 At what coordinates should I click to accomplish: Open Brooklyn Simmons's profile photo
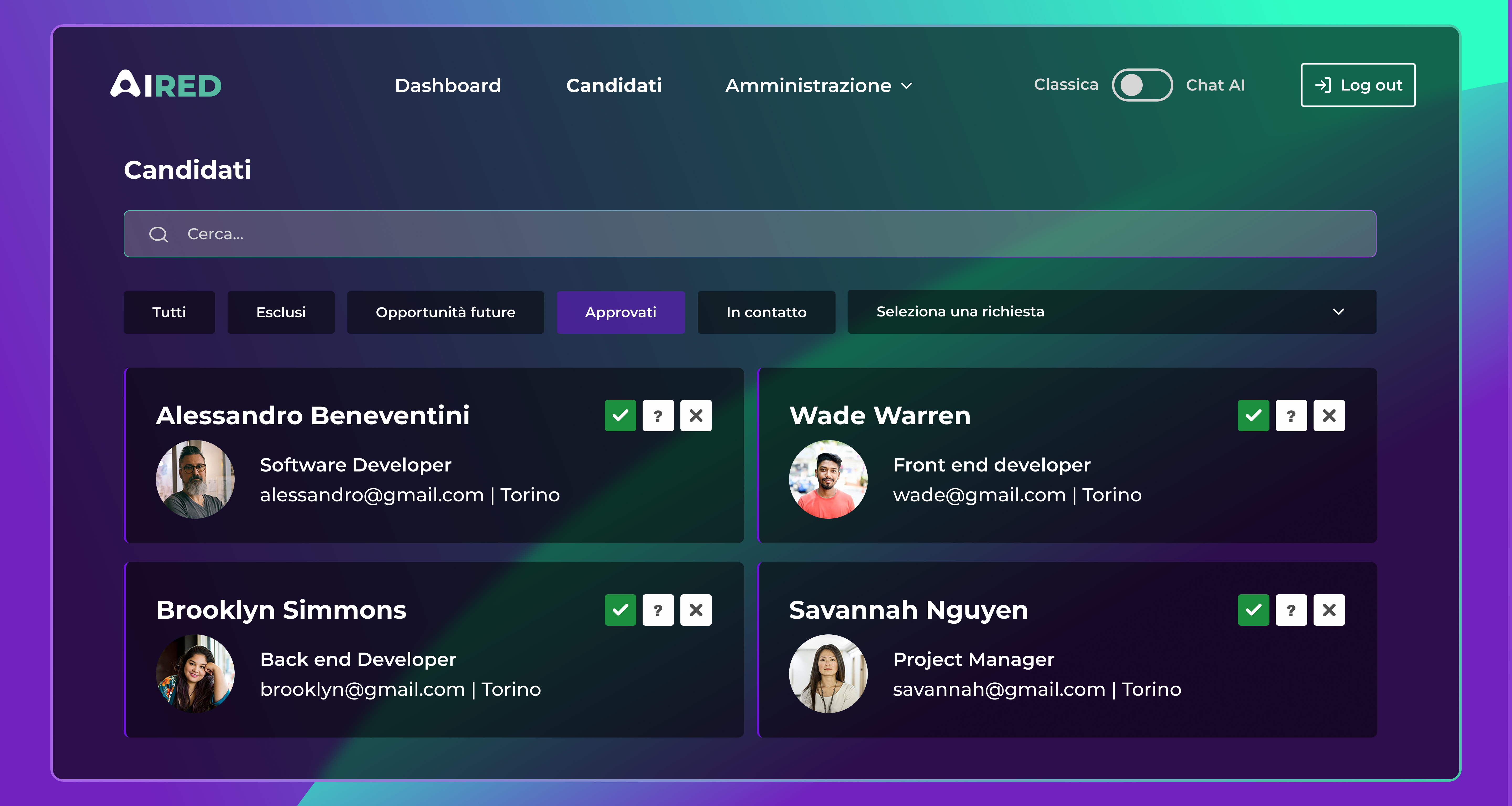tap(196, 674)
